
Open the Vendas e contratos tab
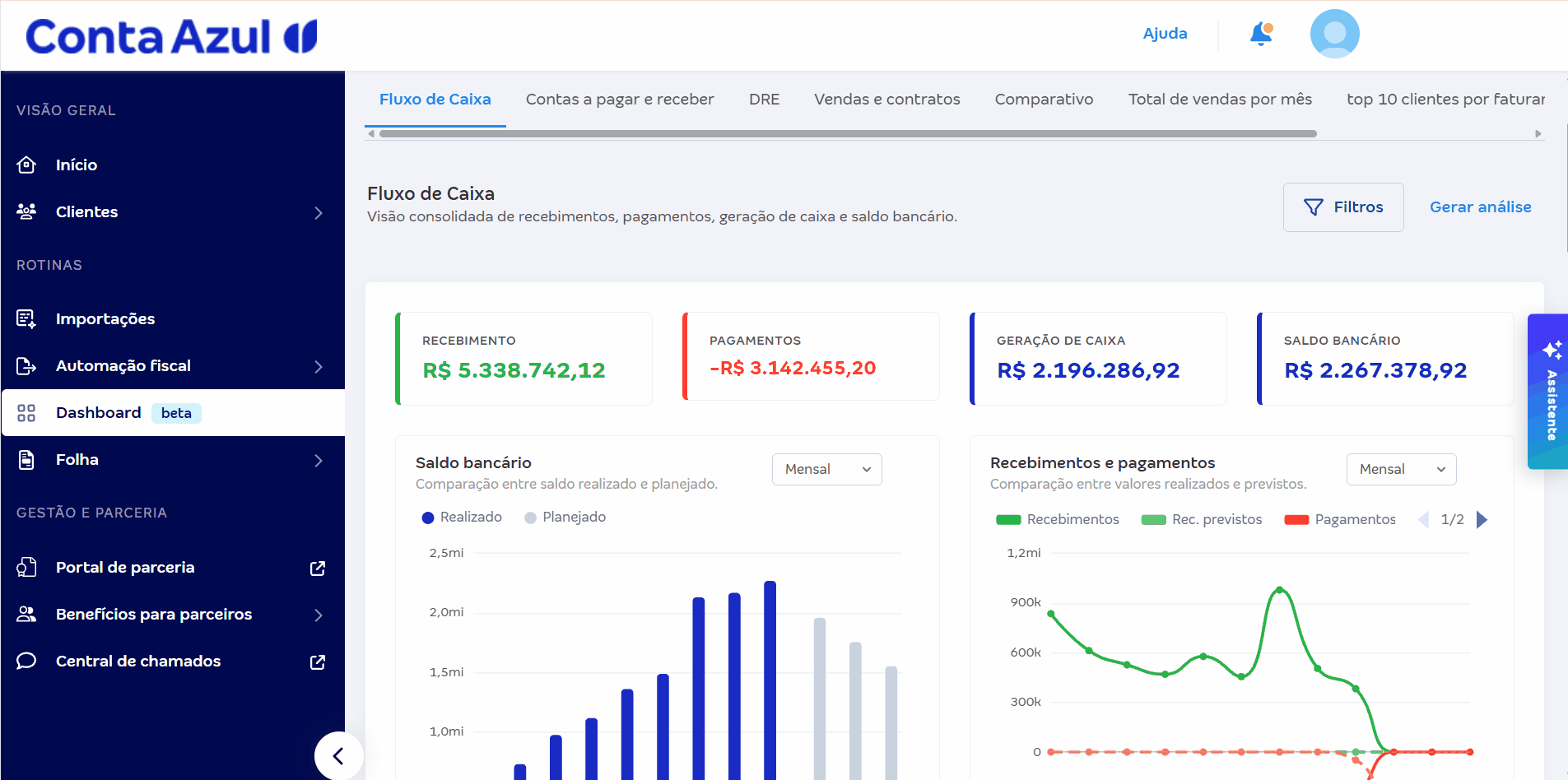coord(887,99)
